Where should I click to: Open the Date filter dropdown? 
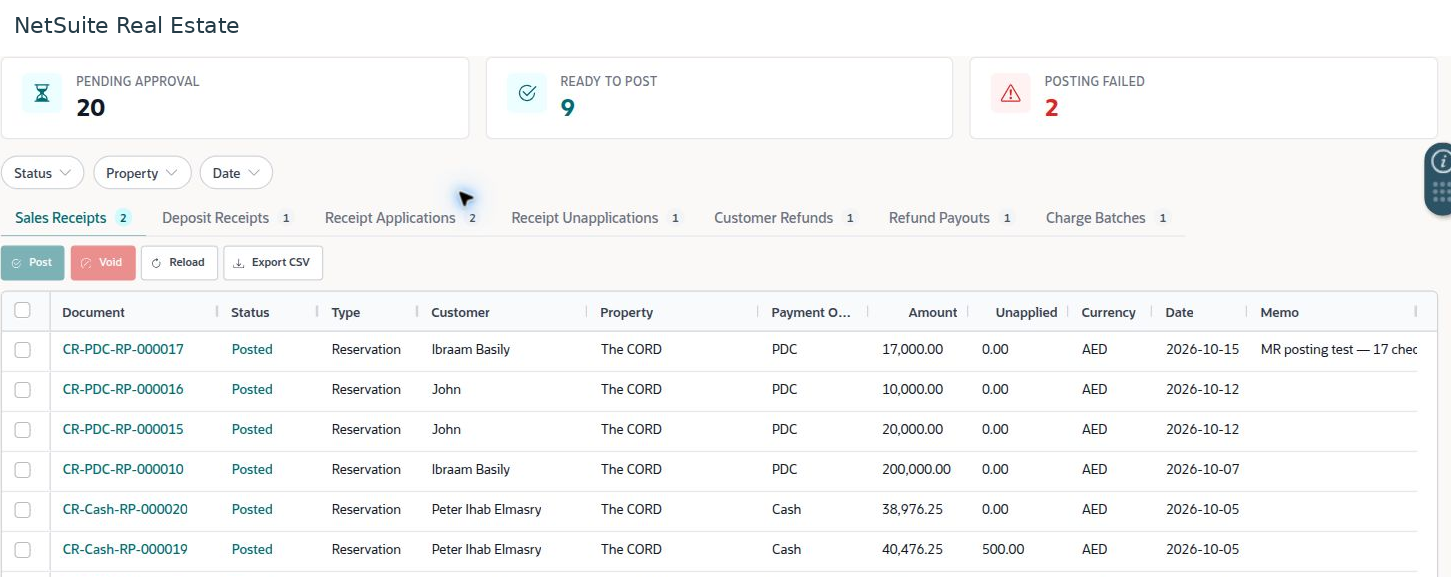tap(236, 173)
